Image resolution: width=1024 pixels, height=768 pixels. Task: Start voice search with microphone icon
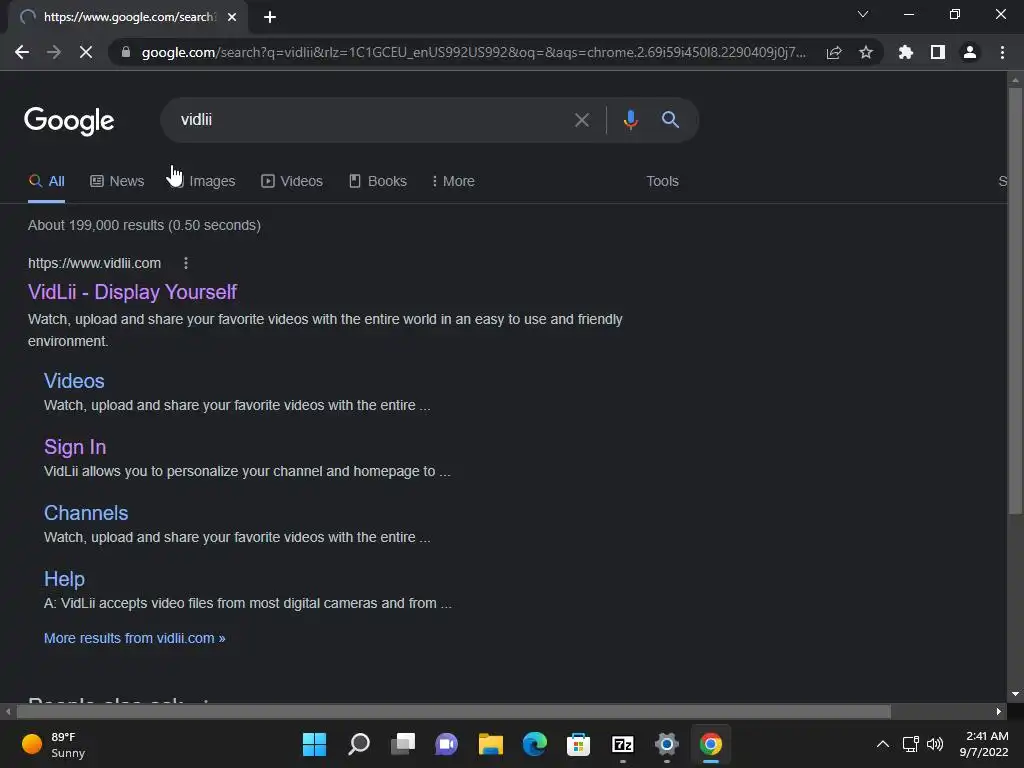pyautogui.click(x=630, y=120)
